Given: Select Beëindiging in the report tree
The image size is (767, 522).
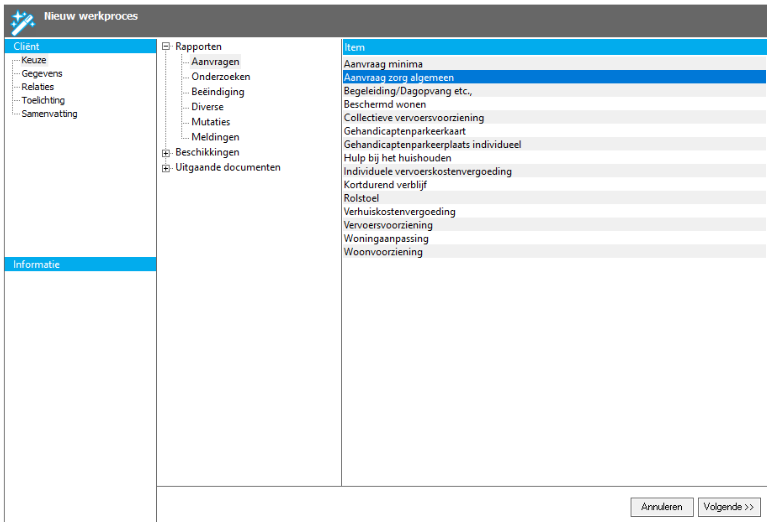Looking at the screenshot, I should tap(217, 92).
